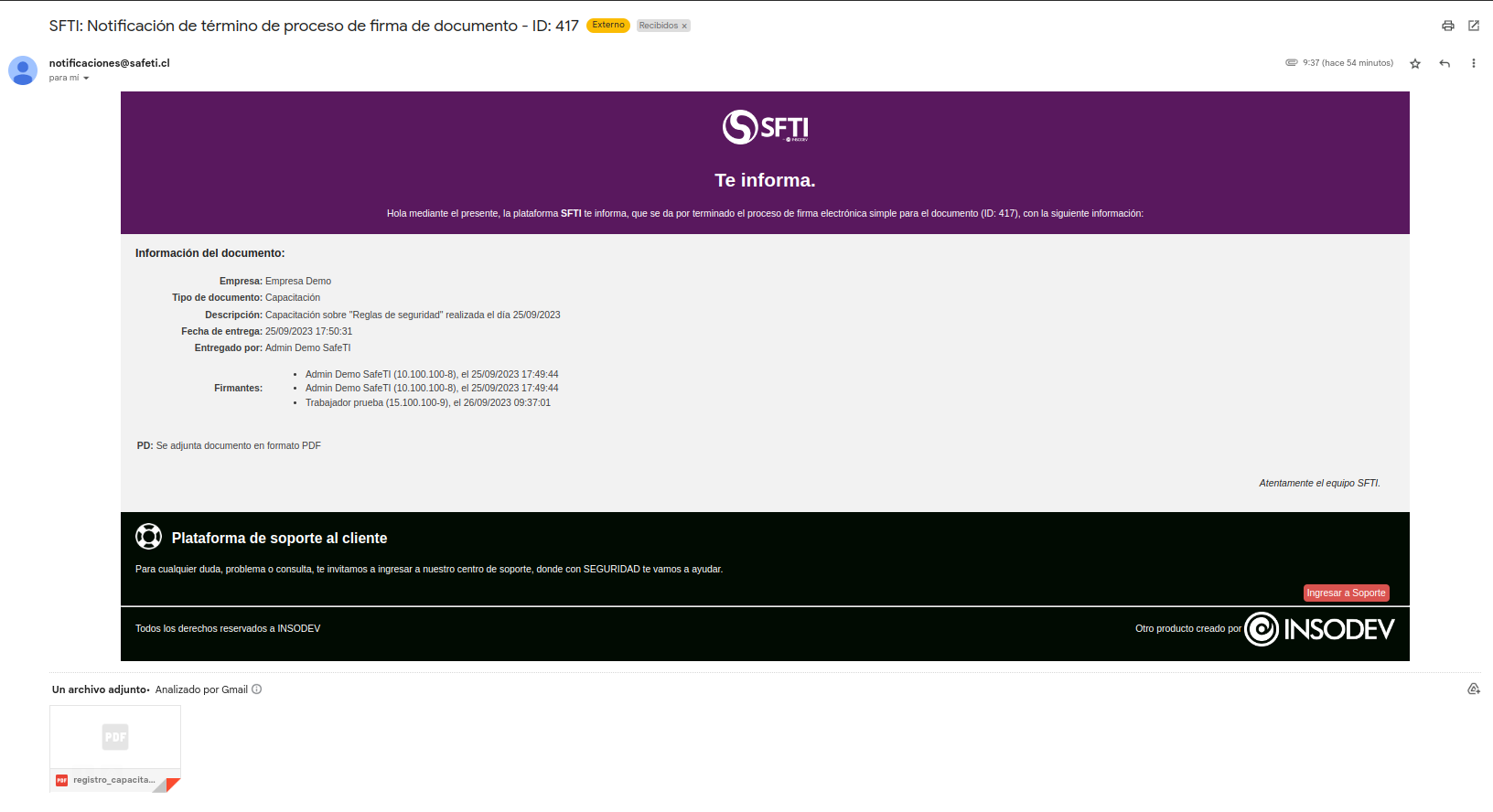Click the info icon beside 'Analizado por Gmail'

point(257,689)
